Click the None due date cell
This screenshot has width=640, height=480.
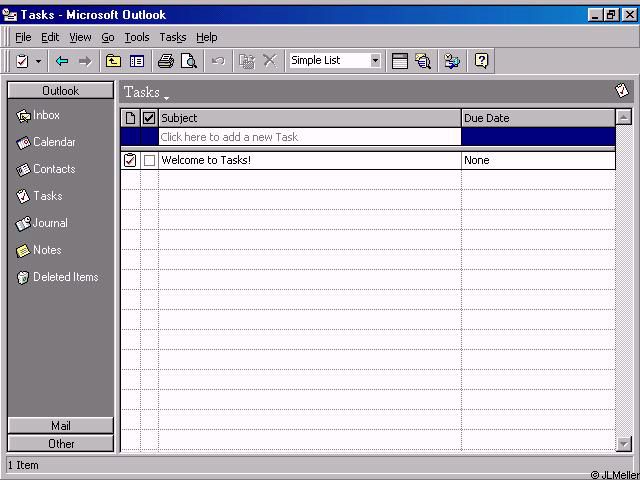[x=538, y=160]
